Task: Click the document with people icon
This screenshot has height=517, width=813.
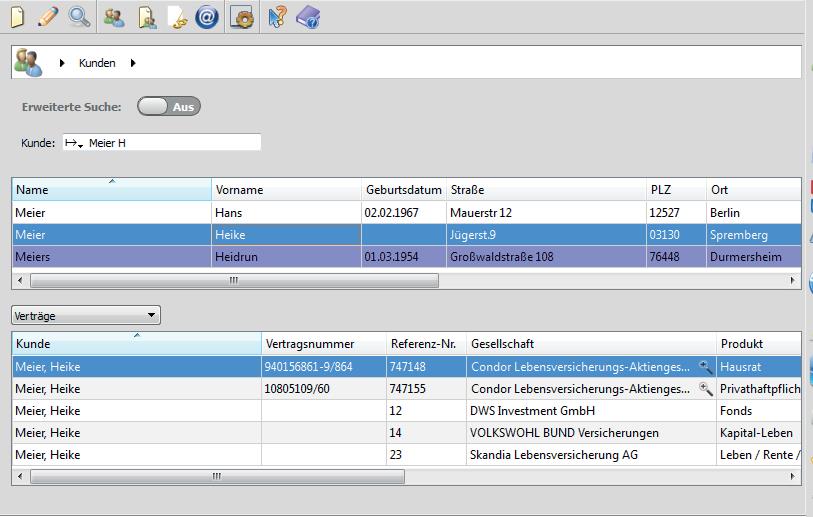Action: coord(148,18)
